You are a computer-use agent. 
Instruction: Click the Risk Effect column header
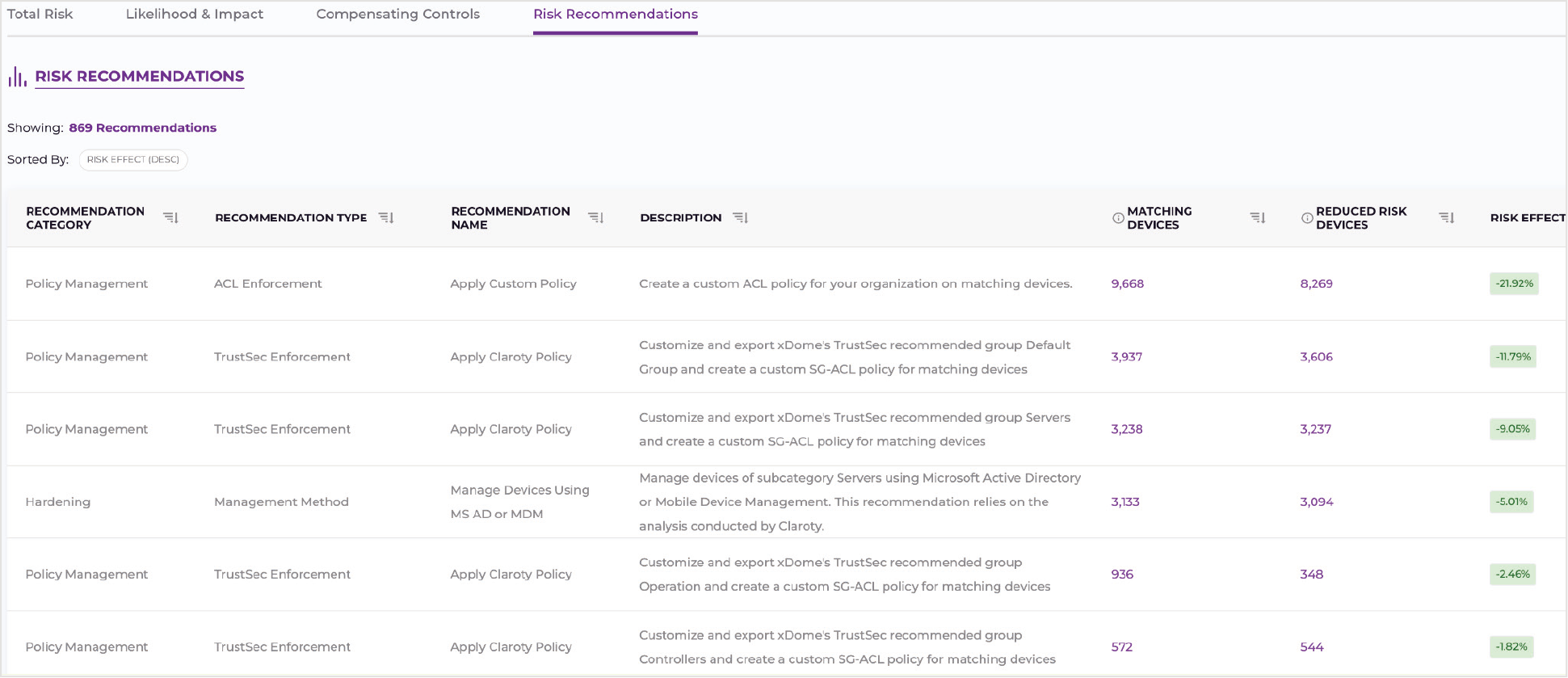click(x=1528, y=217)
